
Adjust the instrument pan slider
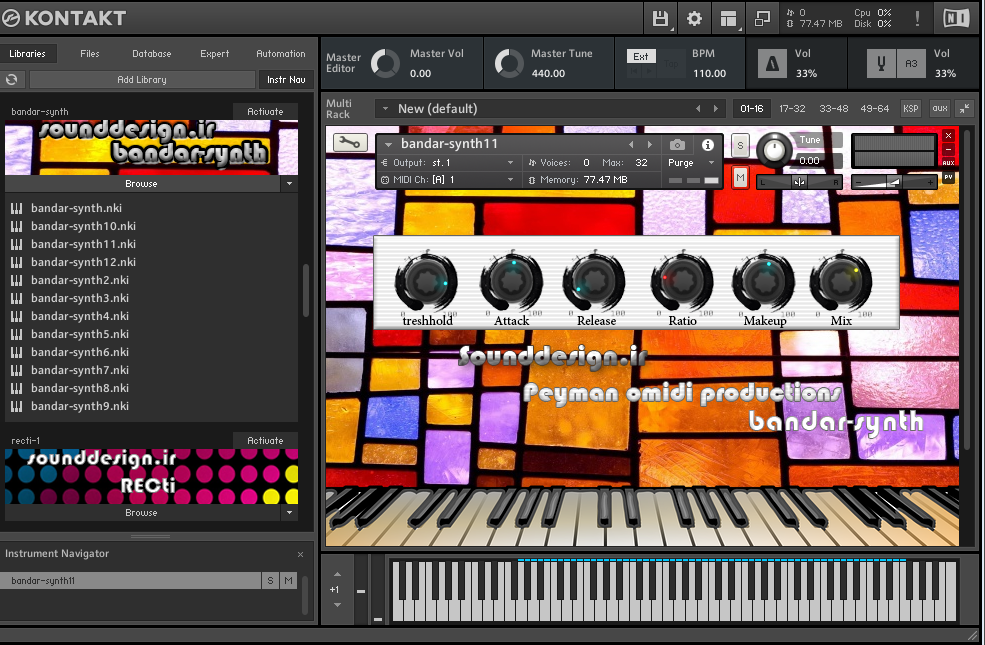click(x=799, y=182)
